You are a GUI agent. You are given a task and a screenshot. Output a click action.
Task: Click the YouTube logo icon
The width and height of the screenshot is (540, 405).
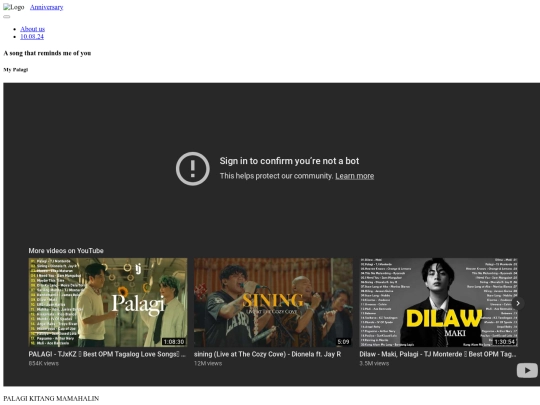click(527, 371)
